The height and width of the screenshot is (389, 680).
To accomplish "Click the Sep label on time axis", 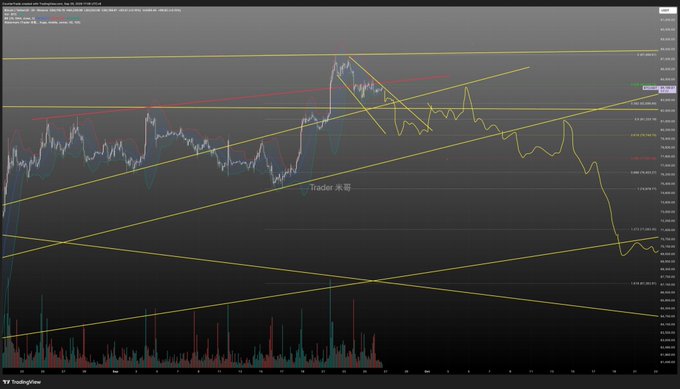I will tap(115, 371).
